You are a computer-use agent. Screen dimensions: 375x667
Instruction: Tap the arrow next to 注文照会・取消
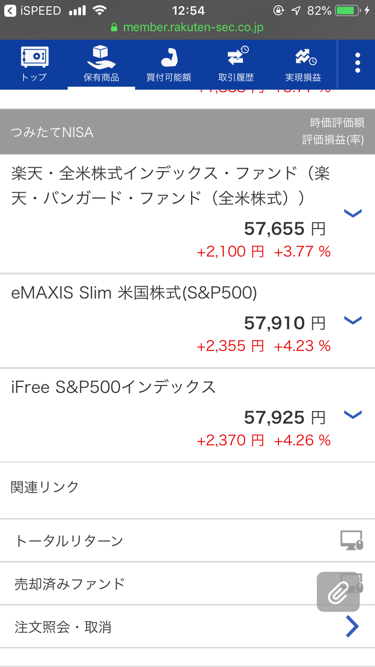tap(352, 627)
